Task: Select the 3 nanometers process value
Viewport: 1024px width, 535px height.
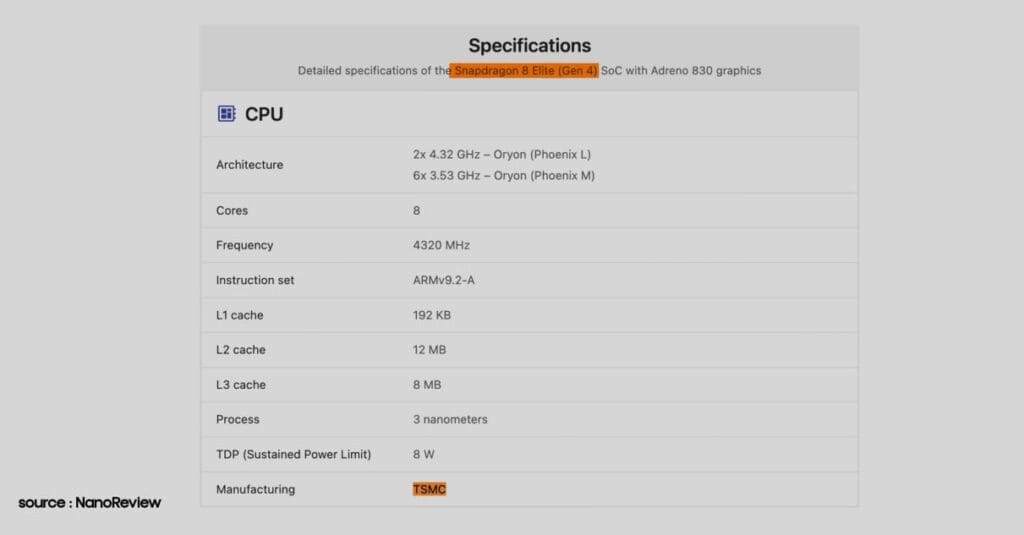Action: point(450,420)
